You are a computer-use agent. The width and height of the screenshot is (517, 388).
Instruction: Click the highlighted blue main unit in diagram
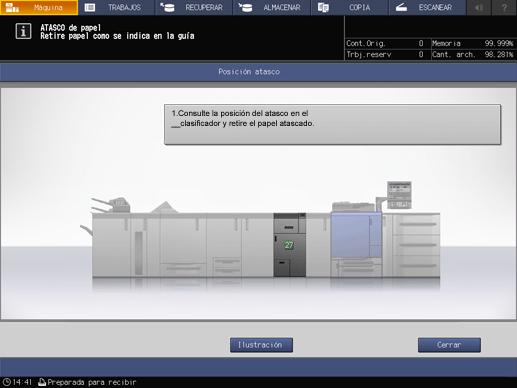point(356,235)
